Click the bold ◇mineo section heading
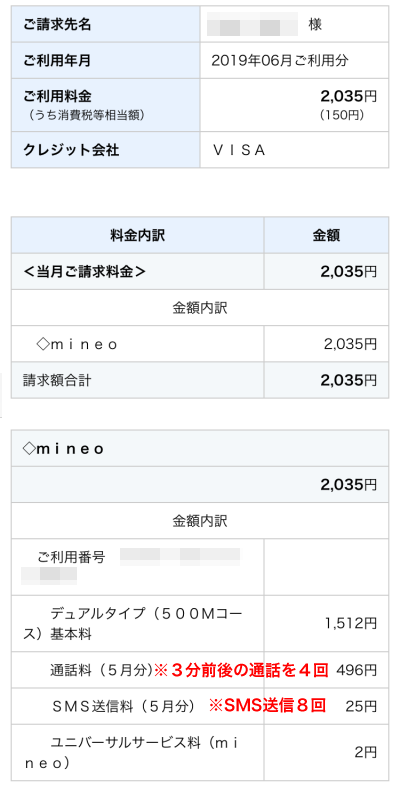 (63, 449)
